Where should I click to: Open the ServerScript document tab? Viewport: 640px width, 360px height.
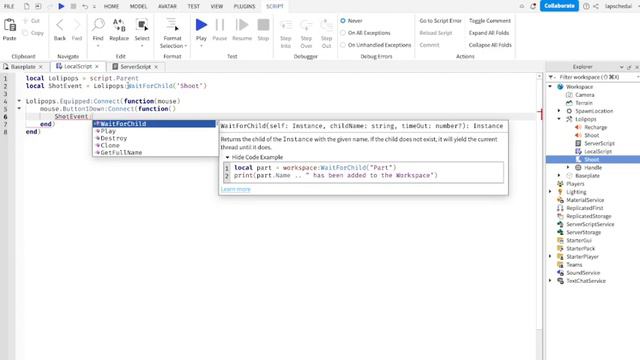click(136, 67)
